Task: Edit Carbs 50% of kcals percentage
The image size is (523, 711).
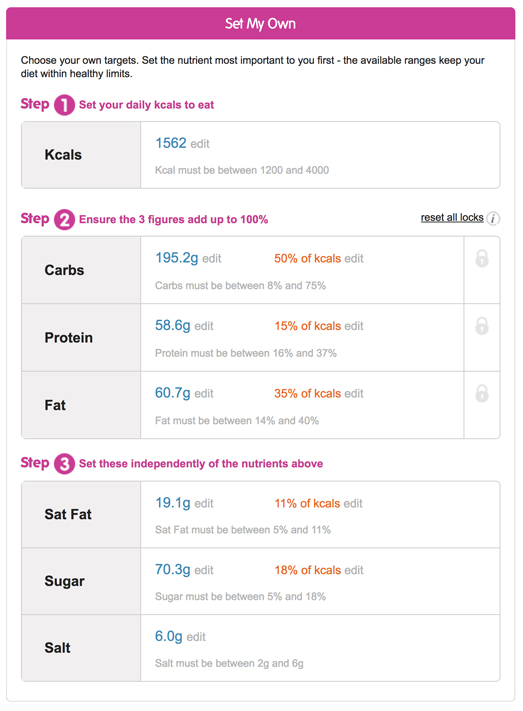Action: tap(354, 259)
